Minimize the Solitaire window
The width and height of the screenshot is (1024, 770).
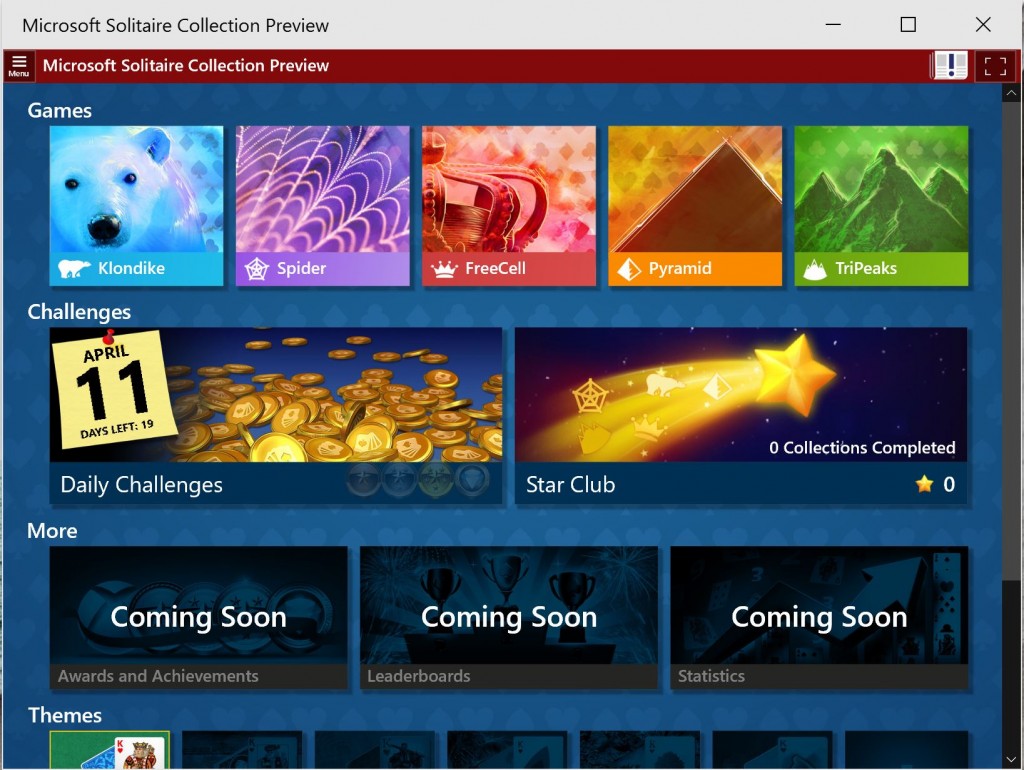click(x=833, y=25)
